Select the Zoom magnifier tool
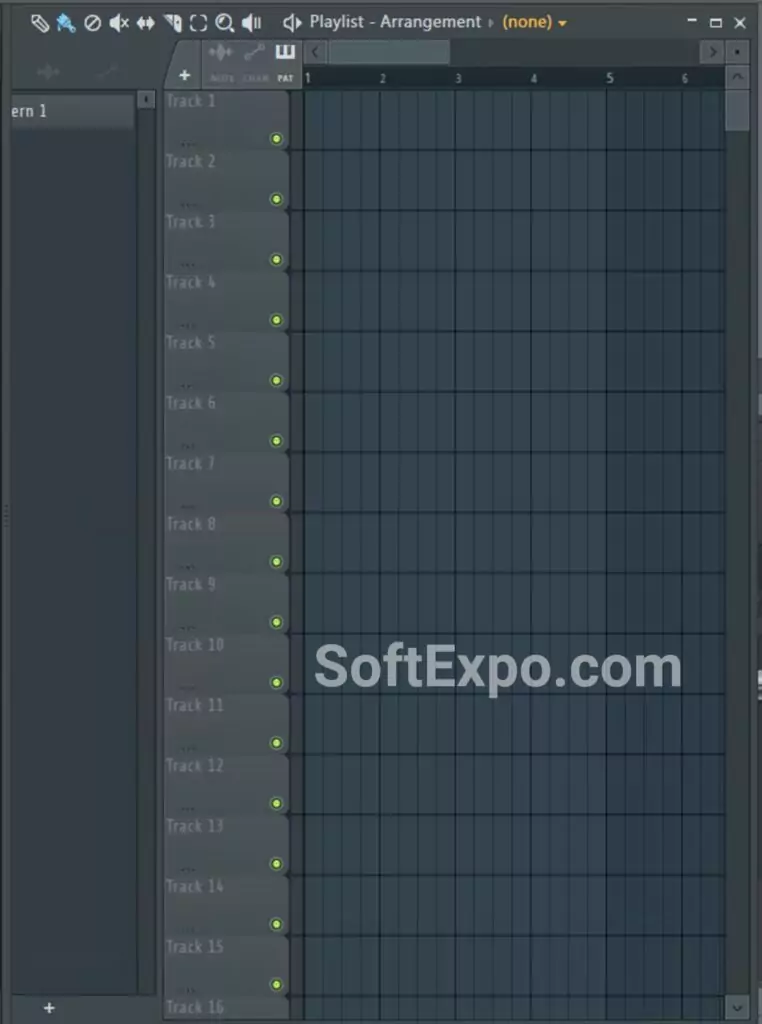This screenshot has width=762, height=1024. (x=225, y=23)
